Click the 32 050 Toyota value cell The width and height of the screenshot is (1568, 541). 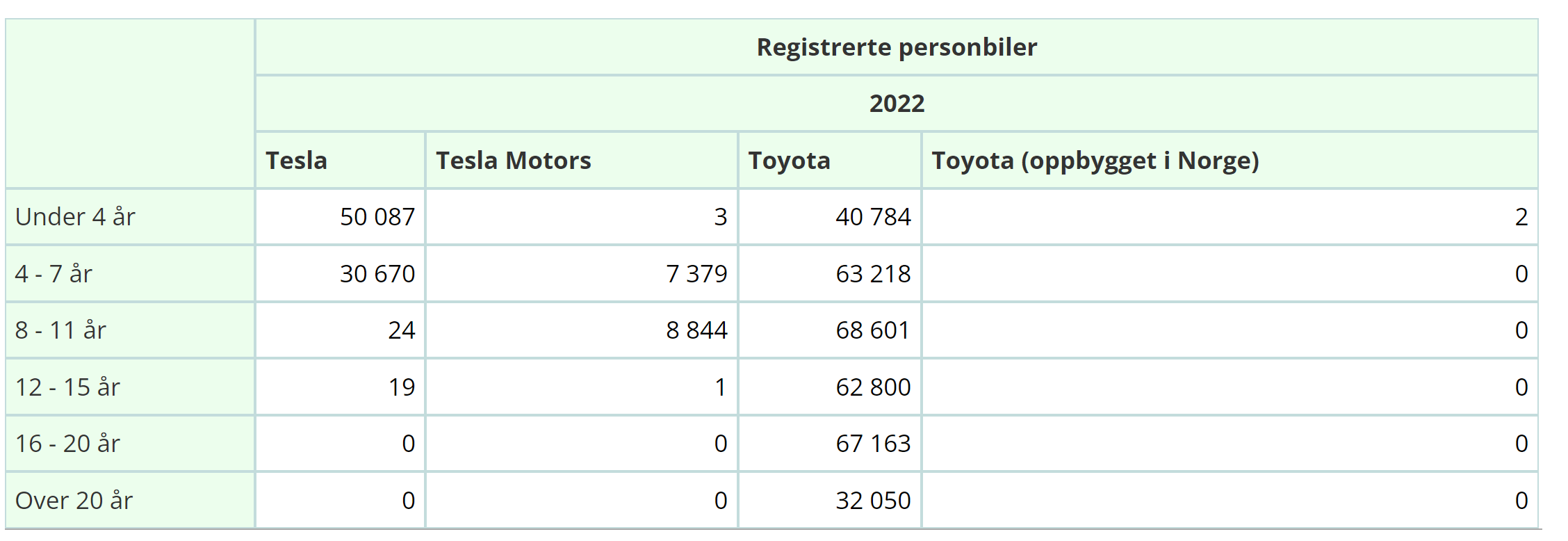[x=830, y=501]
